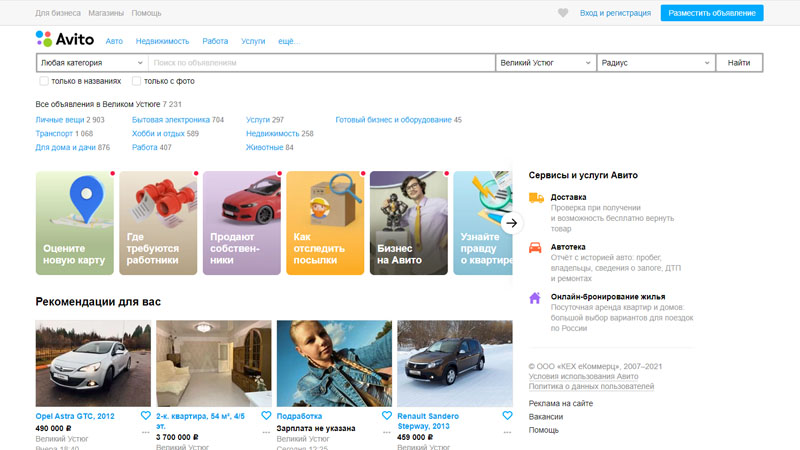Open 'Личные вещи' category link
The image size is (800, 450).
(60, 120)
